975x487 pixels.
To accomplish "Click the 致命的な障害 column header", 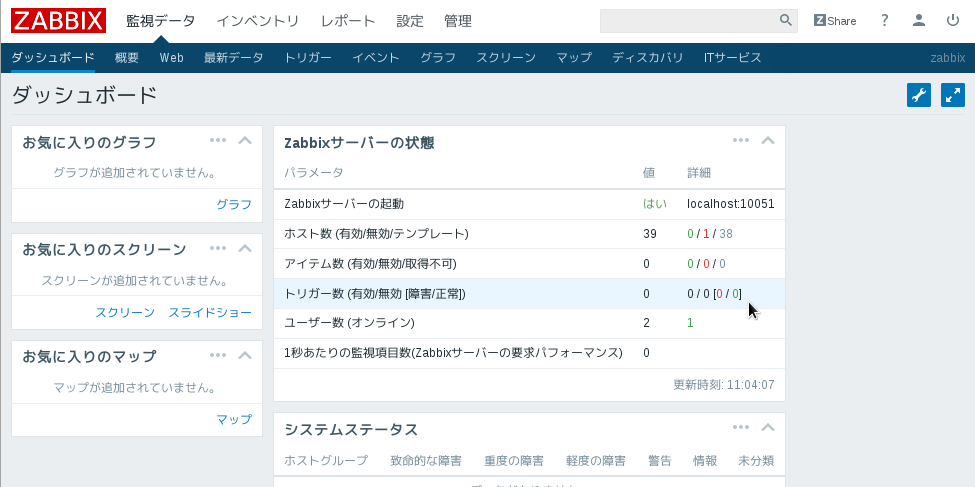I will [x=426, y=461].
